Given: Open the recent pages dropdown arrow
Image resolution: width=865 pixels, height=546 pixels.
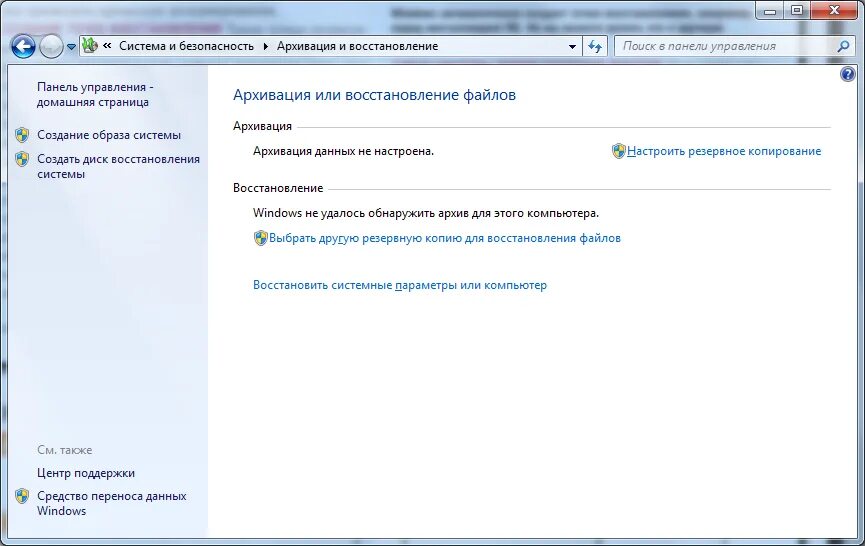Looking at the screenshot, I should point(71,47).
